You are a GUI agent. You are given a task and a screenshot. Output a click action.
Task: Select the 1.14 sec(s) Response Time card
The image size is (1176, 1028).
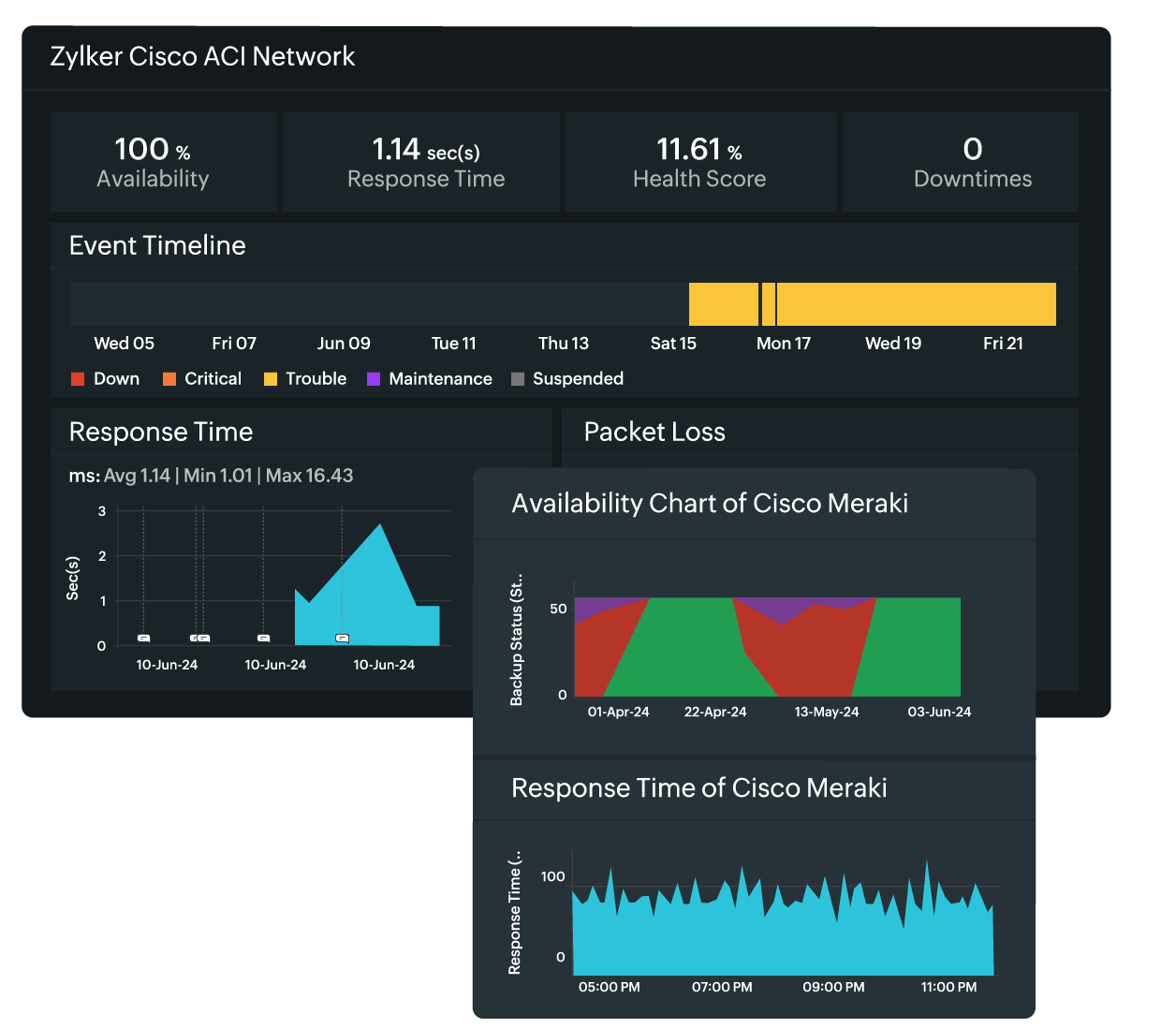(x=420, y=161)
